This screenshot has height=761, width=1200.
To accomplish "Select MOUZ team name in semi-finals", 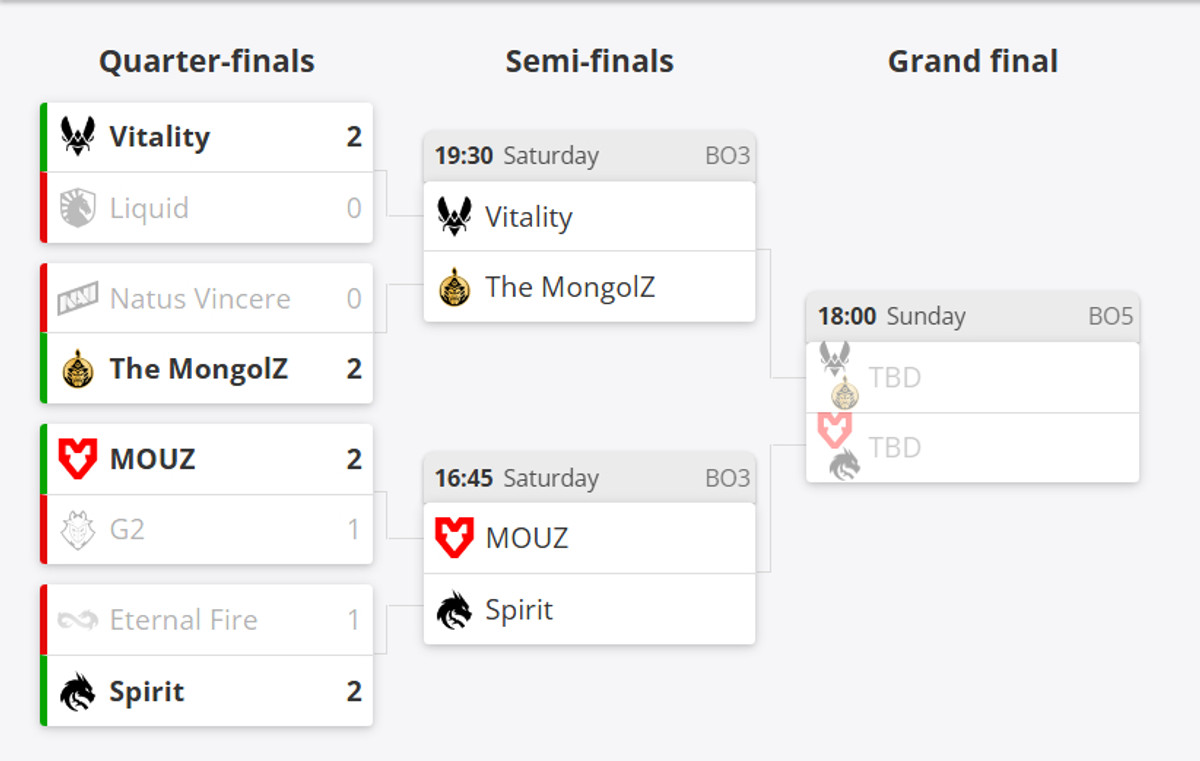I will [x=527, y=538].
